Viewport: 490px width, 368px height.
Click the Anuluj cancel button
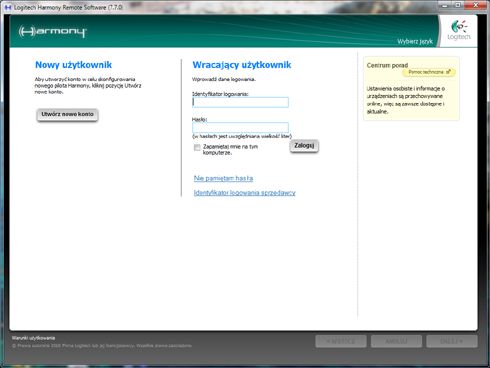(396, 341)
